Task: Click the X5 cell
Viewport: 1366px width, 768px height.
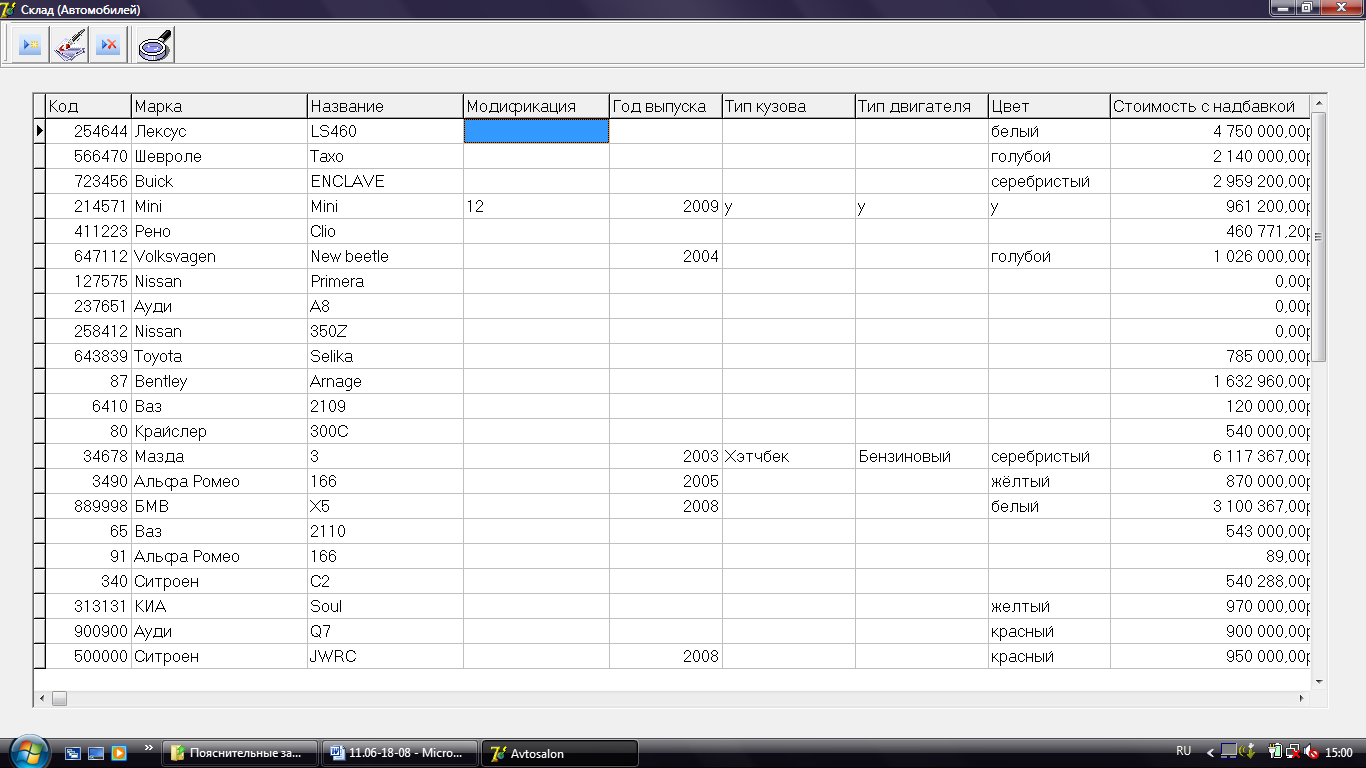Action: pyautogui.click(x=385, y=506)
